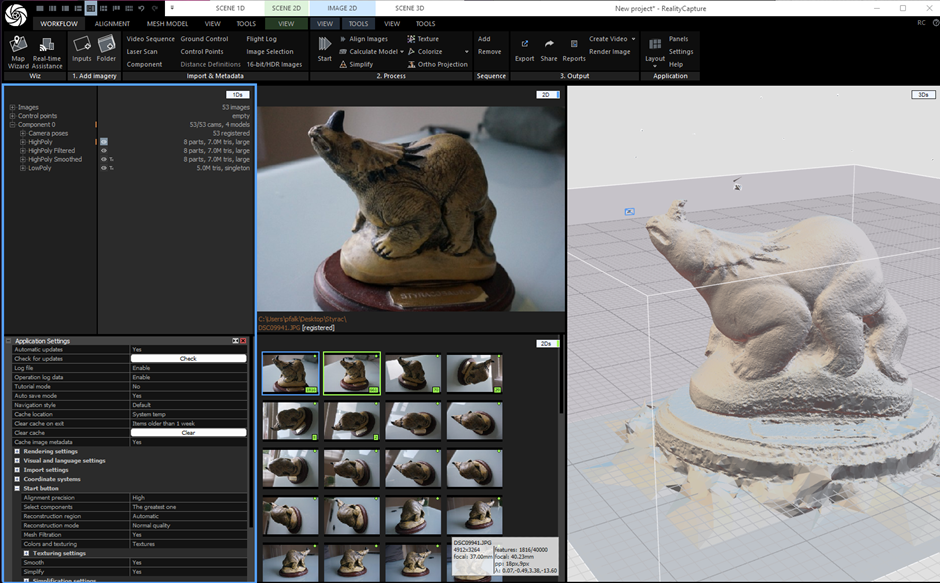Click the Clear cache button

click(188, 433)
